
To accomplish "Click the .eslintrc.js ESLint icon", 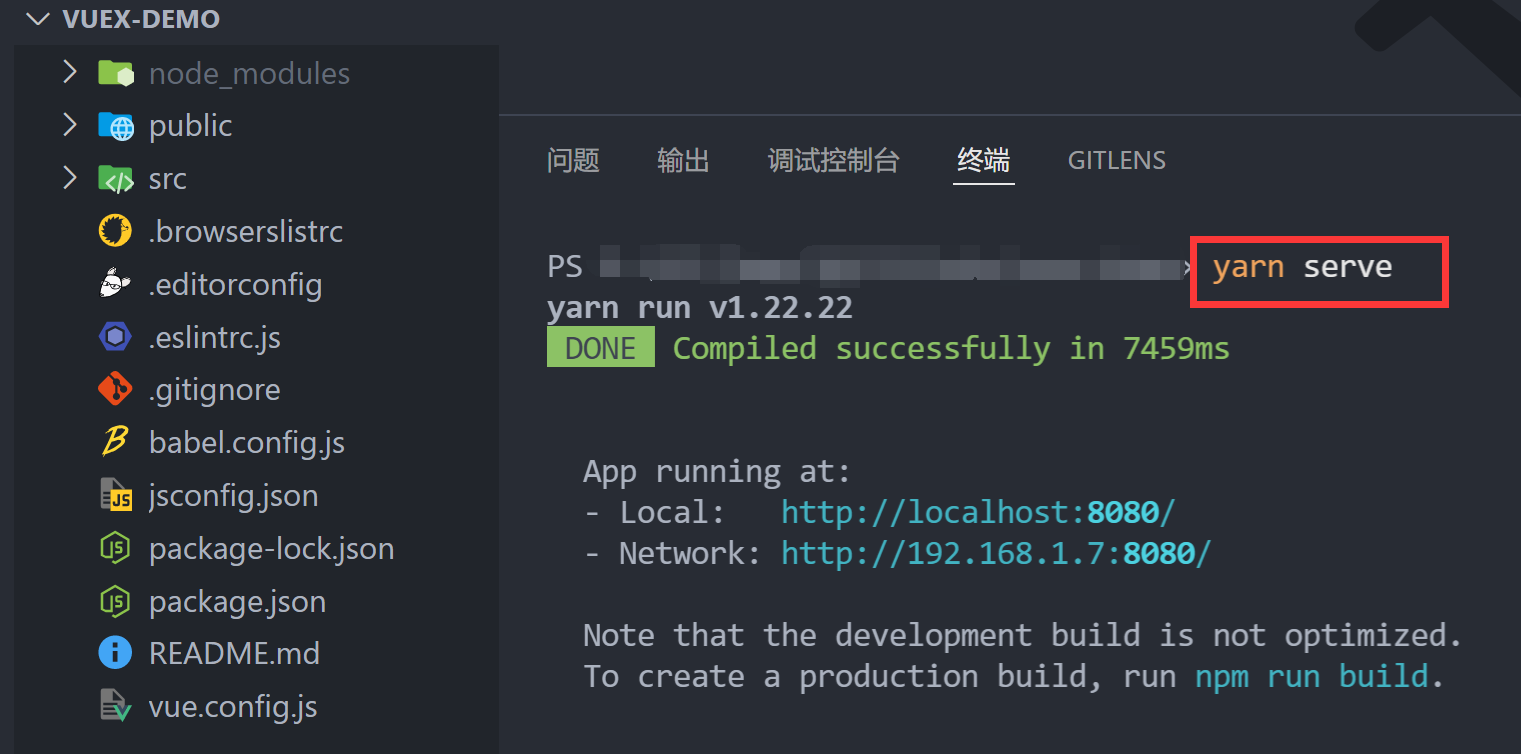I will pyautogui.click(x=115, y=337).
